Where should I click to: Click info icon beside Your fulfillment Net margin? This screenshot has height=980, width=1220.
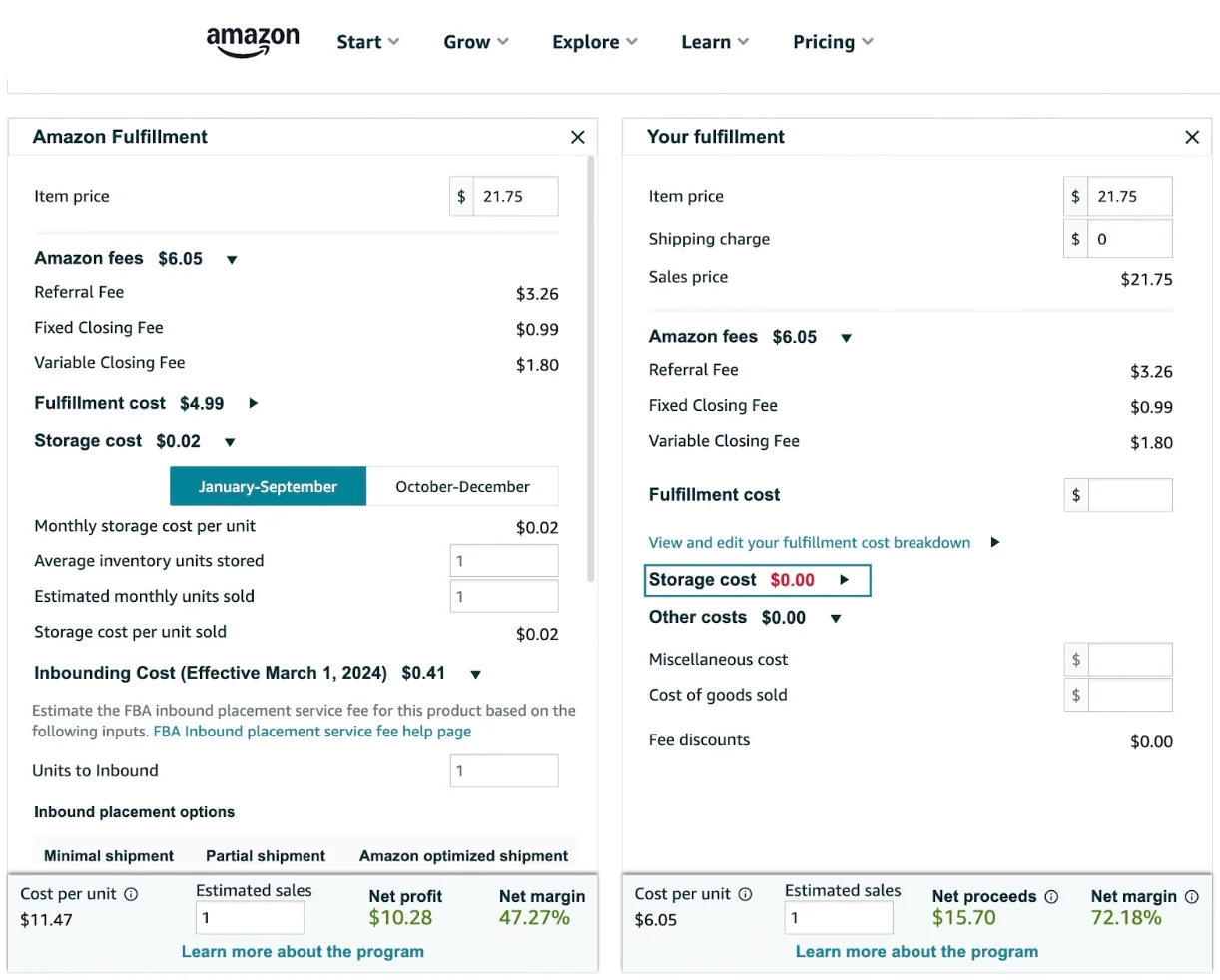(1191, 897)
